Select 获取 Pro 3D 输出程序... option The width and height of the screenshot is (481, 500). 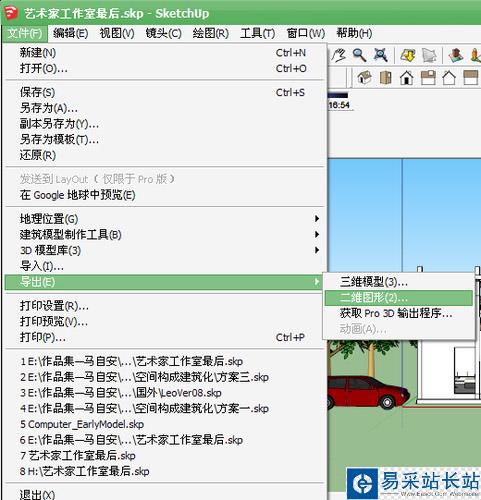click(x=398, y=313)
